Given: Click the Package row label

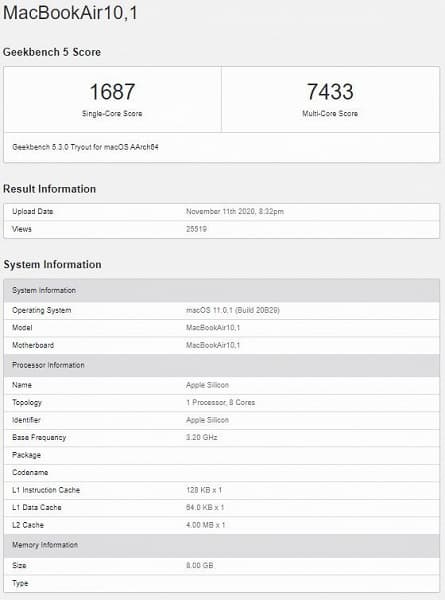Looking at the screenshot, I should [26, 455].
